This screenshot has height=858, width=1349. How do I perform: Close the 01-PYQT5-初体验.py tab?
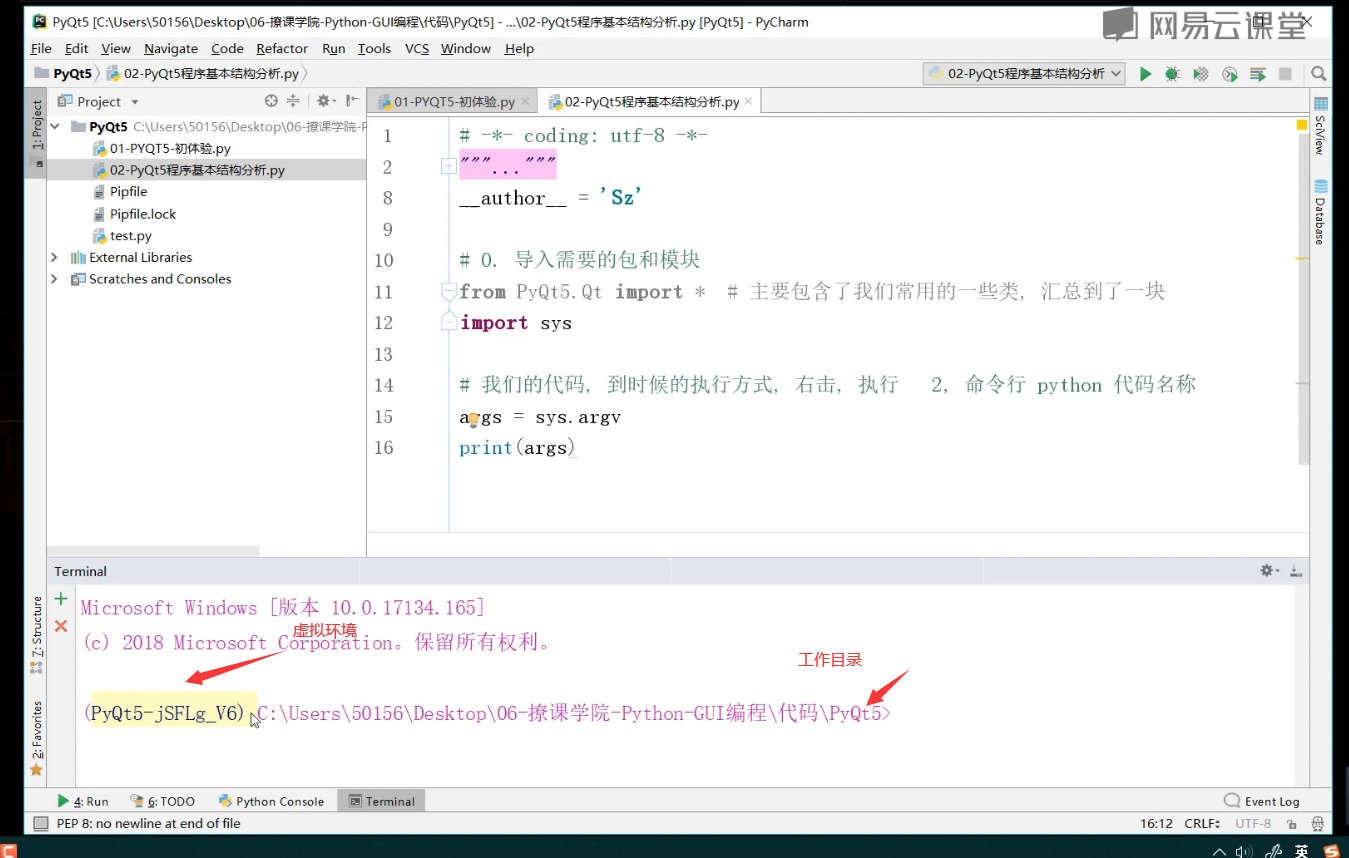pos(526,102)
